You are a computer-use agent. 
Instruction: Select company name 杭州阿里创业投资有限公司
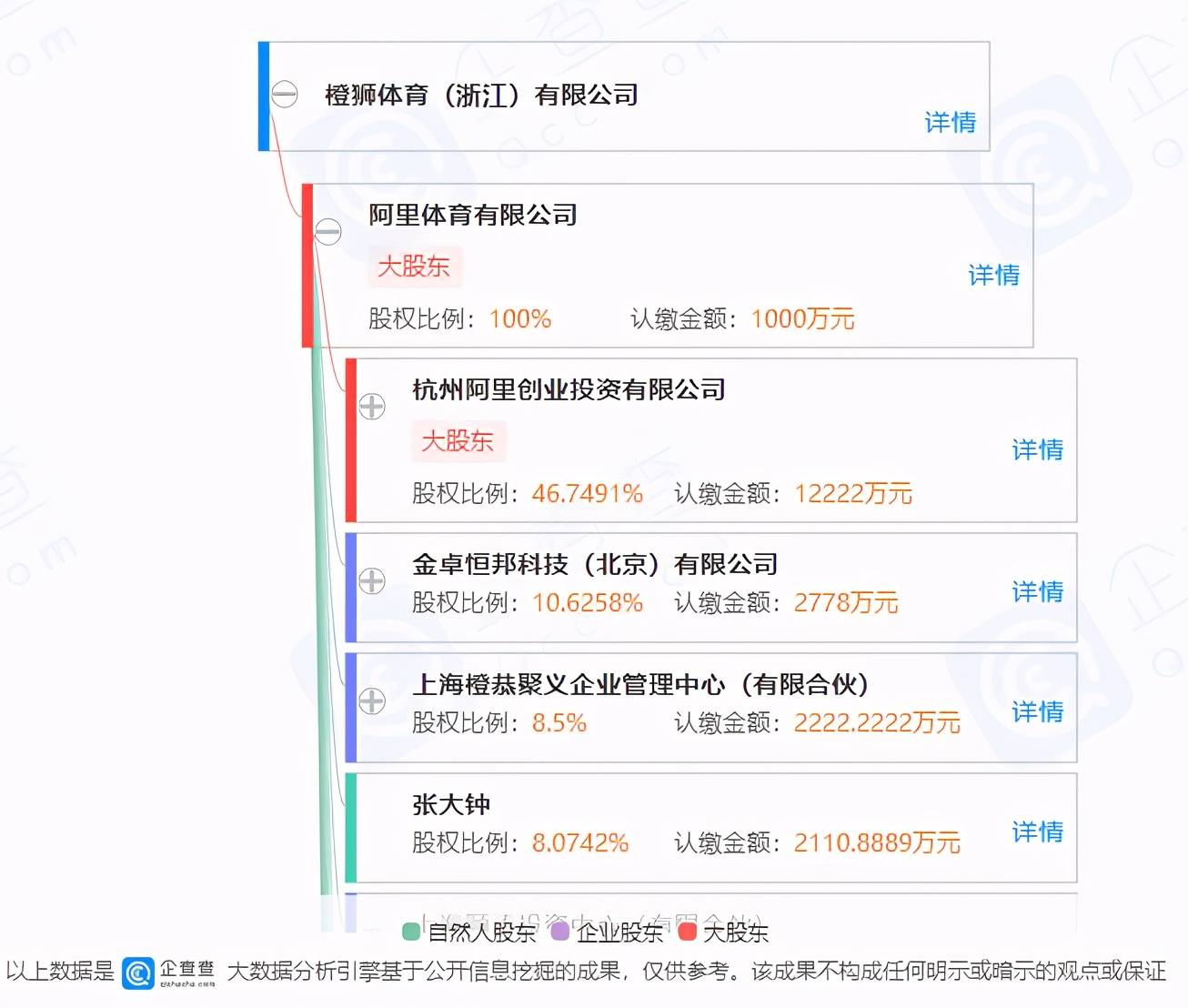pos(569,389)
